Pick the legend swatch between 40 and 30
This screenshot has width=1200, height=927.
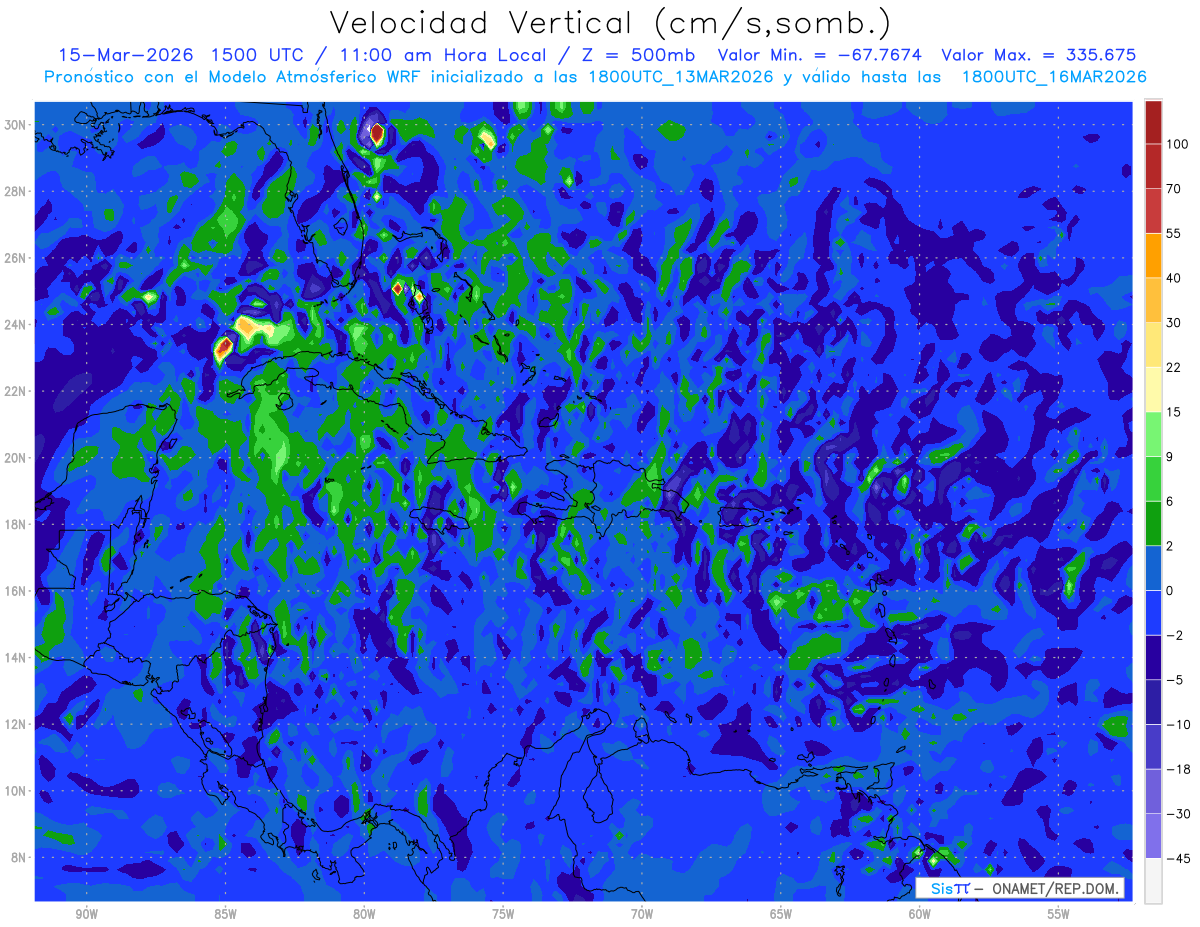(1153, 299)
